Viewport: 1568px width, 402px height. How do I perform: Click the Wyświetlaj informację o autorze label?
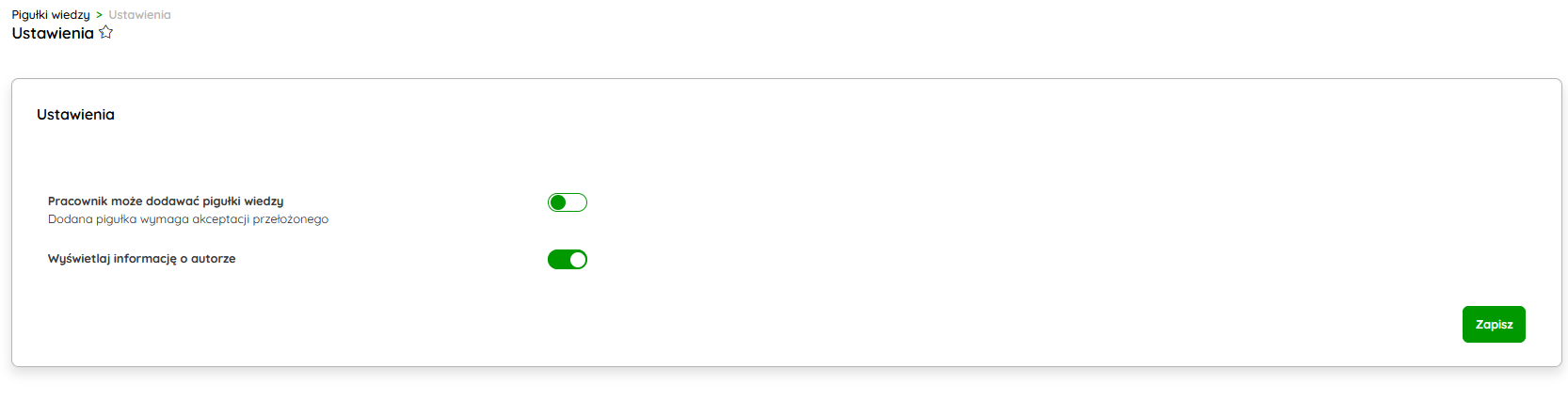point(142,259)
